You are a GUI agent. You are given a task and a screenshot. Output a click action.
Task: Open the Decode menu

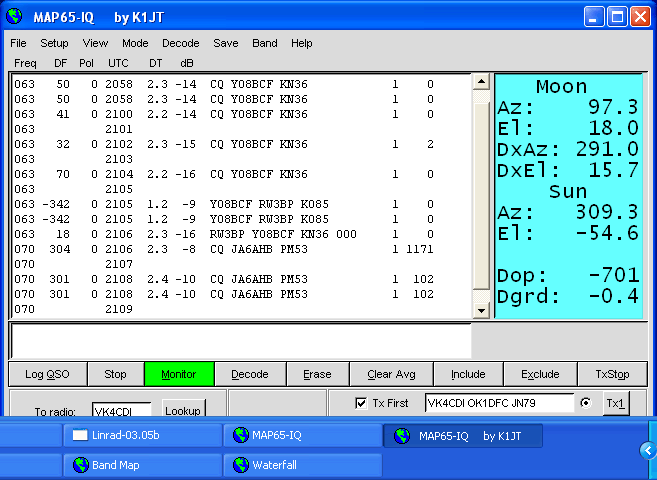point(181,43)
